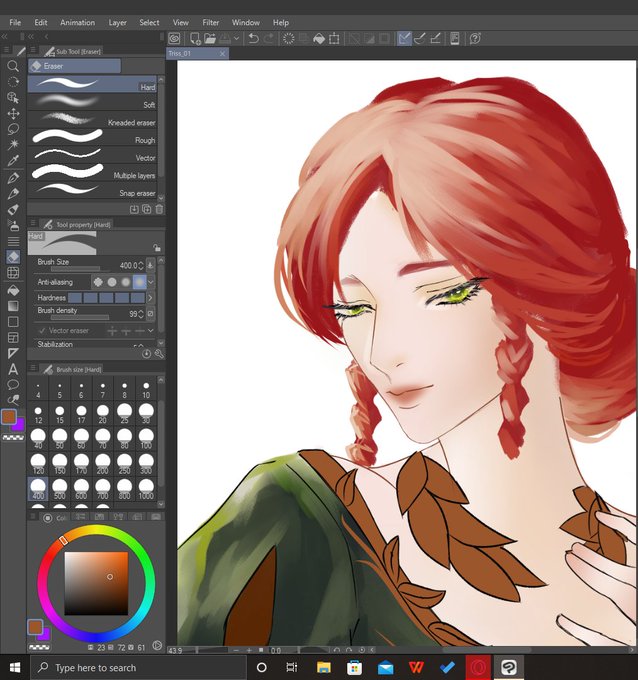
Task: Open the Clip Studio support help icon
Action: pos(475,39)
